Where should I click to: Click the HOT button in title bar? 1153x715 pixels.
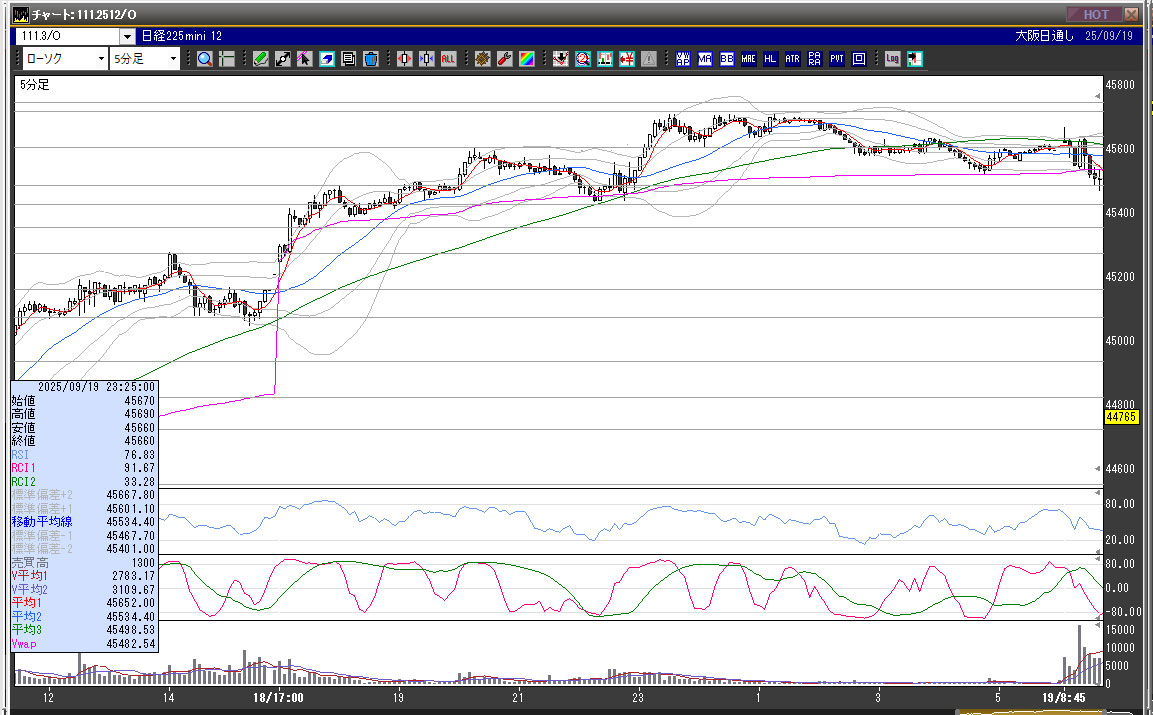tap(1094, 14)
